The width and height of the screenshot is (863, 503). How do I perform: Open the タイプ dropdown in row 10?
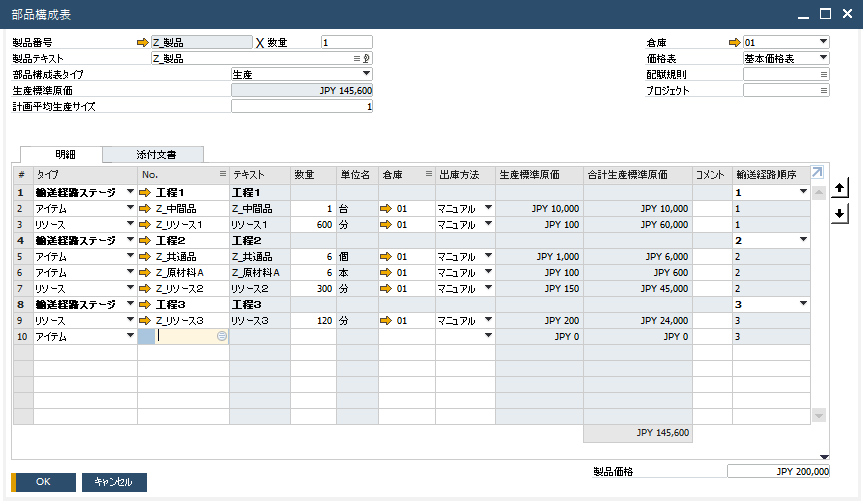[130, 337]
